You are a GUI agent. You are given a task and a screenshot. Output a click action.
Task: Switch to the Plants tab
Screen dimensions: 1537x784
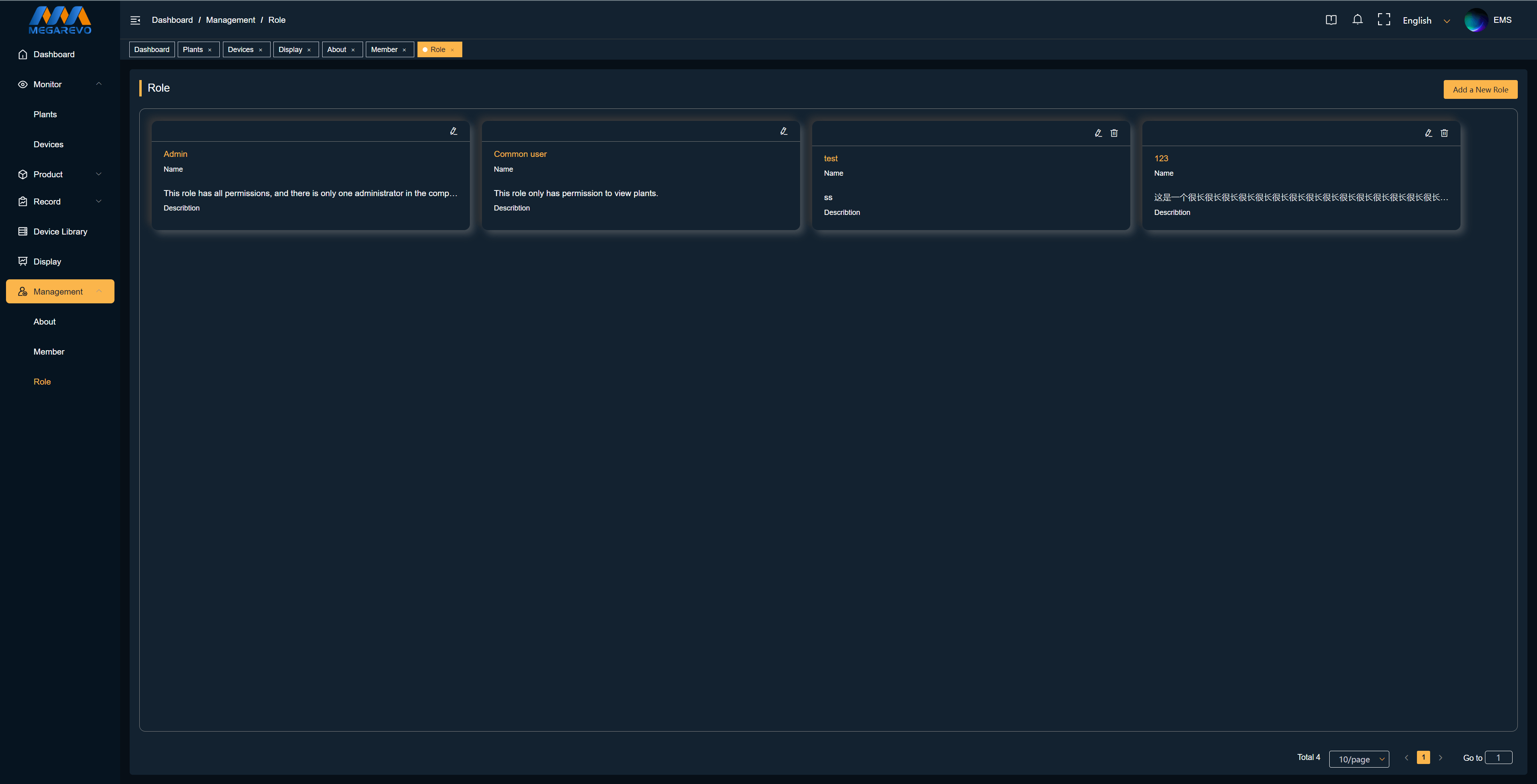[193, 50]
